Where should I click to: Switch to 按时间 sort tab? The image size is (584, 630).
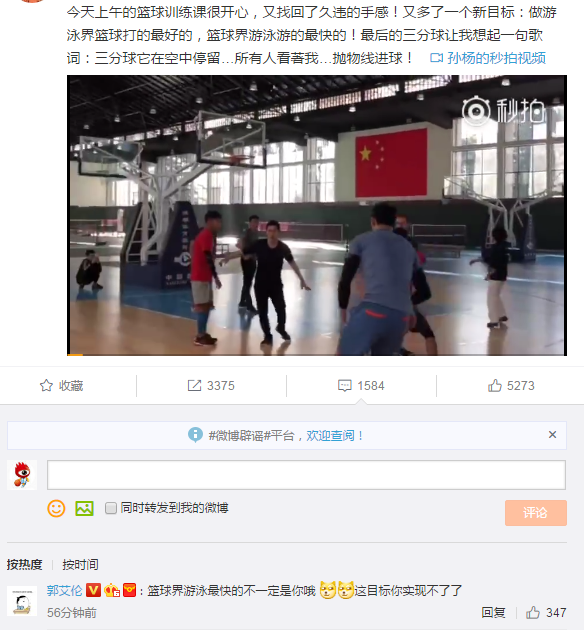click(80, 565)
